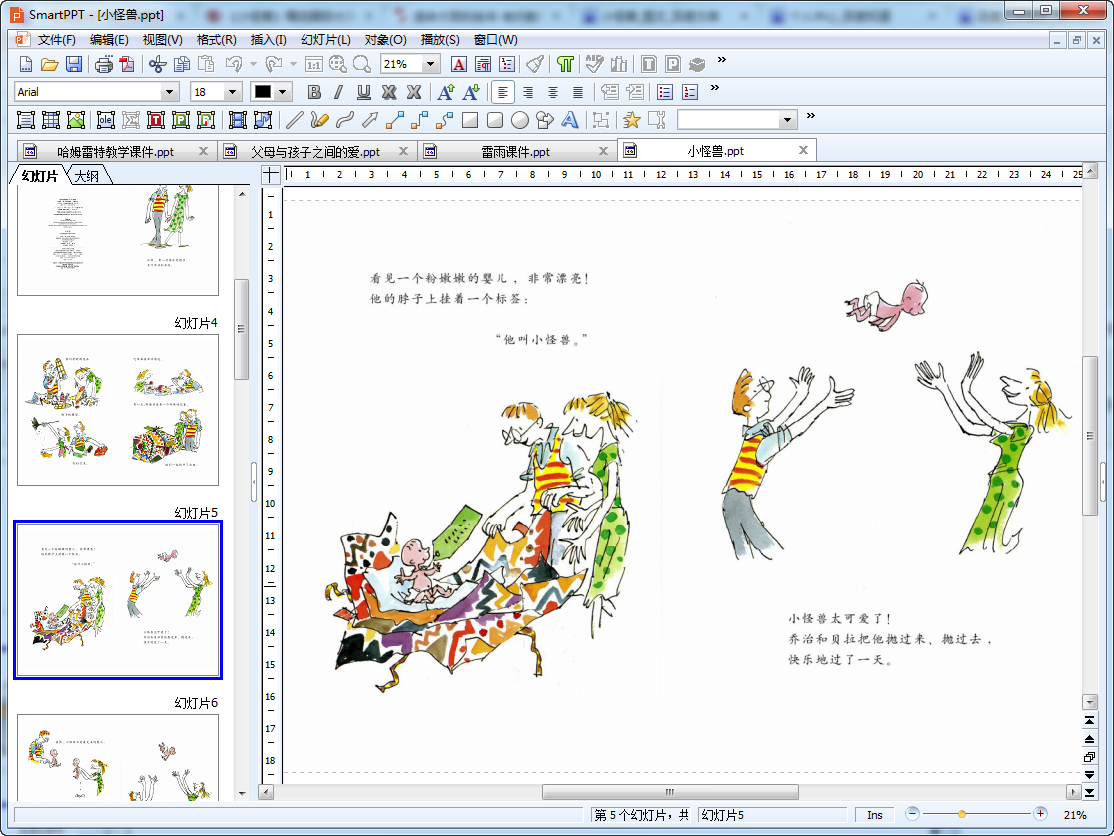Open the 插入(I) menu
Image resolution: width=1114 pixels, height=836 pixels.
(x=269, y=40)
